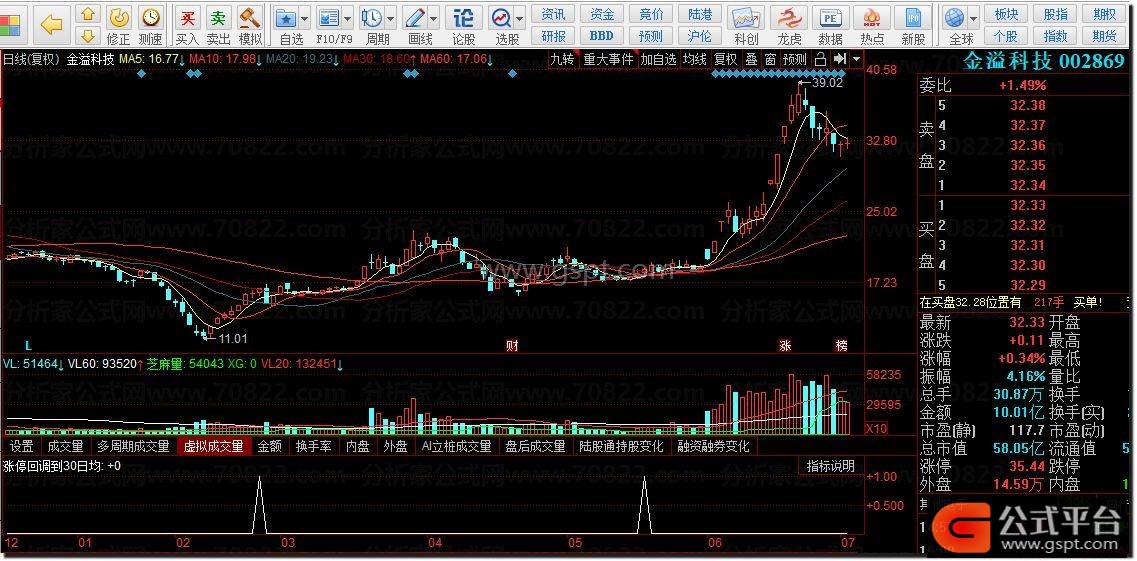Click the 金溢科技 002869 stock title
The width and height of the screenshot is (1137, 561).
click(1043, 62)
